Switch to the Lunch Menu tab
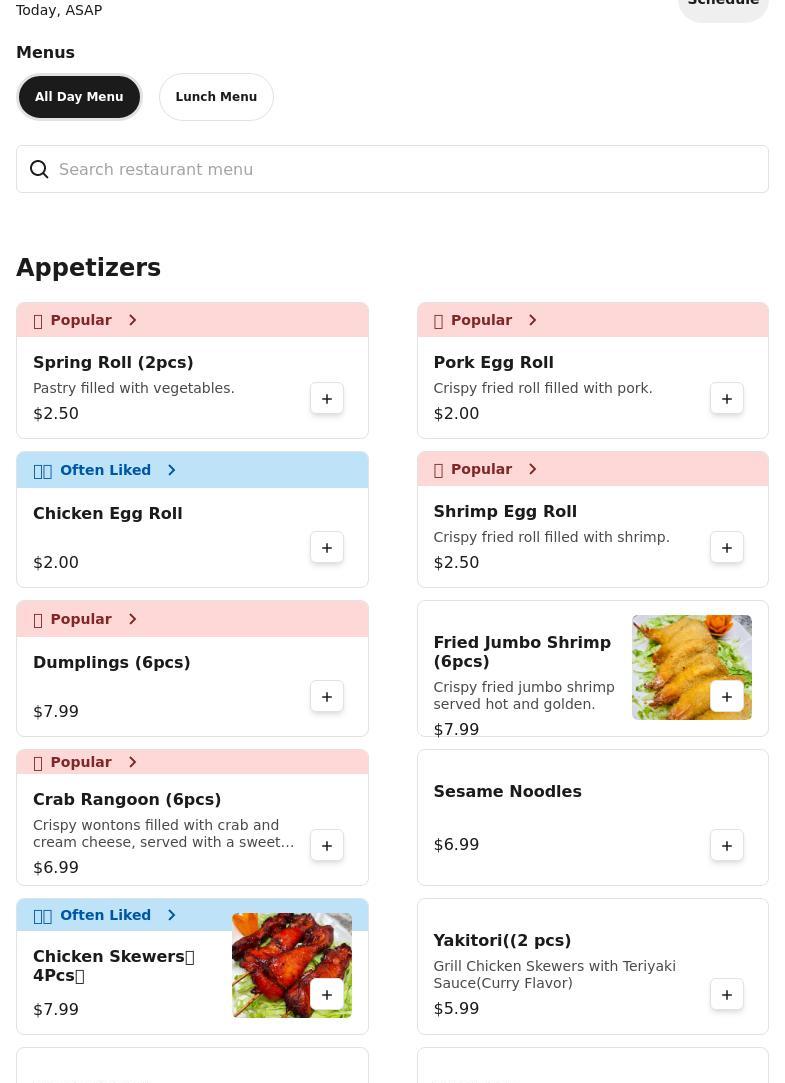785x1083 pixels. point(216,97)
